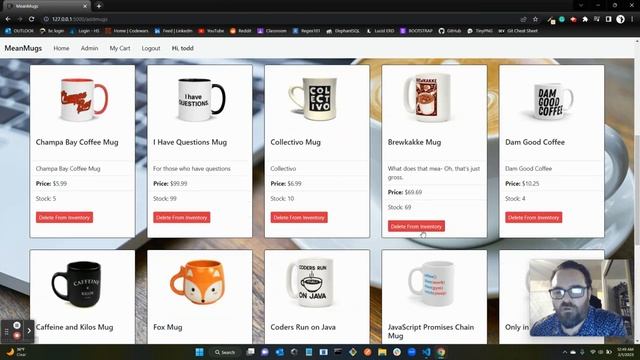Open the Feed | LinkedIn bookmark
Image resolution: width=640 pixels, height=360 pixels.
(173, 31)
